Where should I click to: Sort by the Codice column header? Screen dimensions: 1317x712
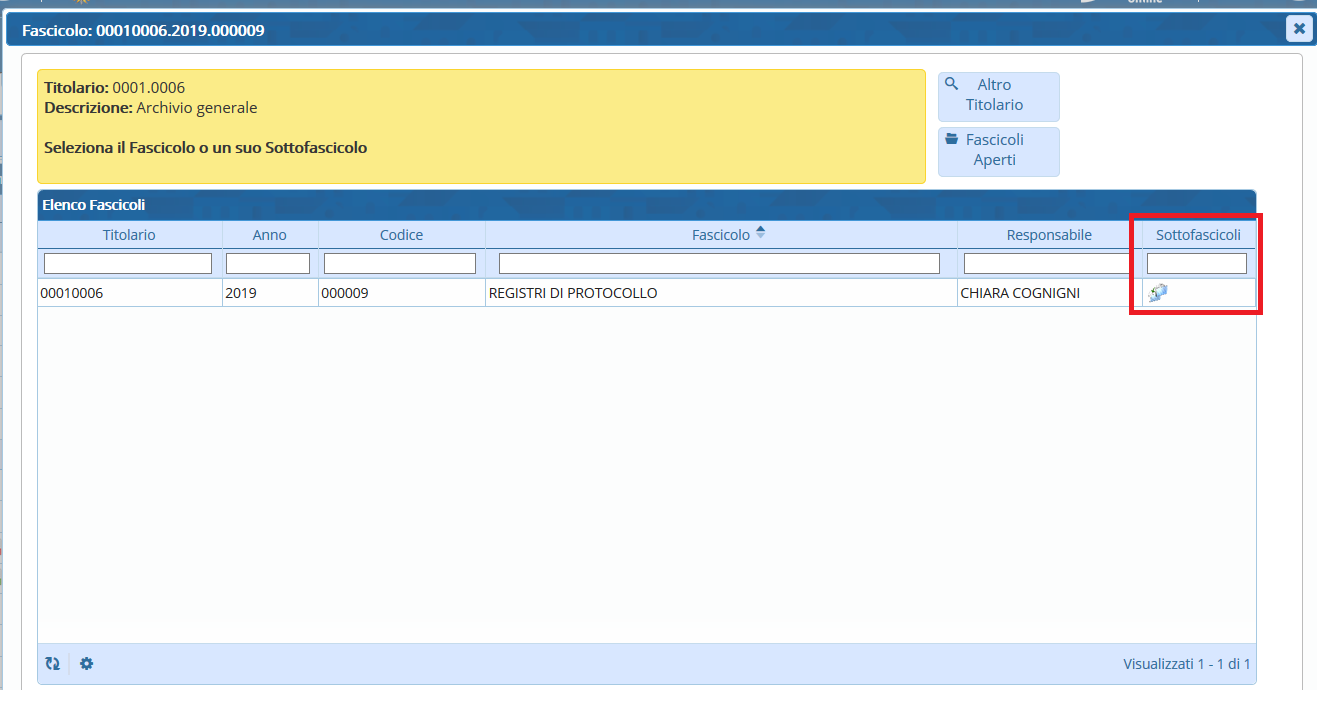[401, 235]
